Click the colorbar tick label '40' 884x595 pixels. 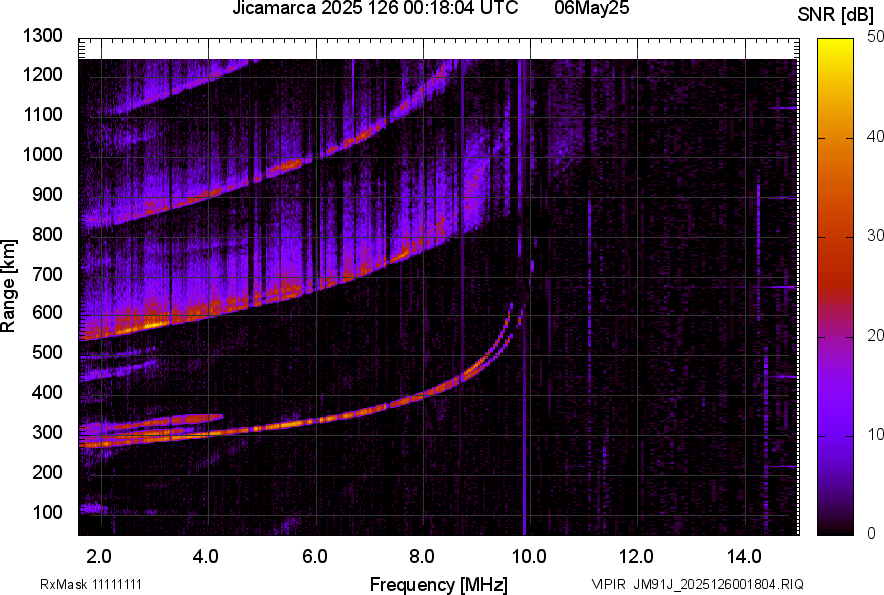[875, 136]
